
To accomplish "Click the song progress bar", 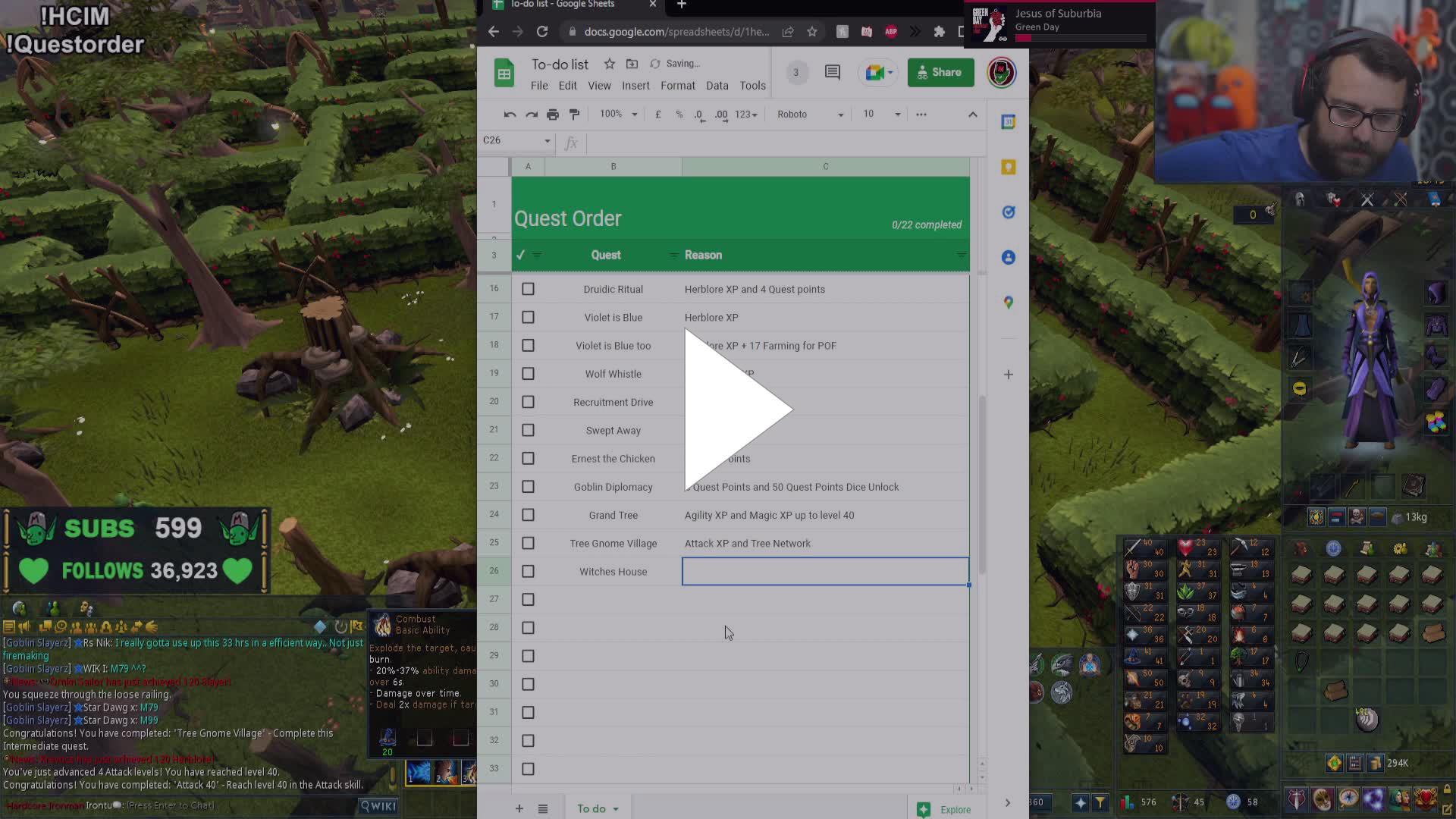I will click(x=1081, y=38).
